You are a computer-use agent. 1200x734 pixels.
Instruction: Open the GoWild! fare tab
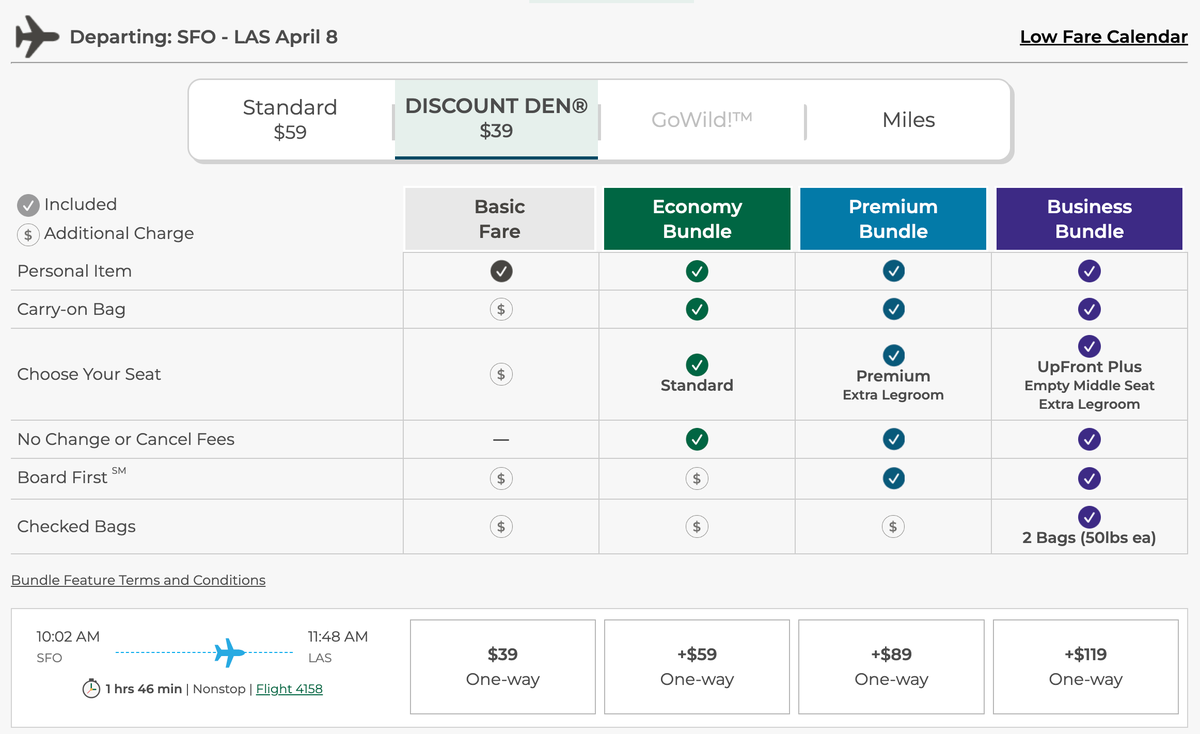click(703, 120)
